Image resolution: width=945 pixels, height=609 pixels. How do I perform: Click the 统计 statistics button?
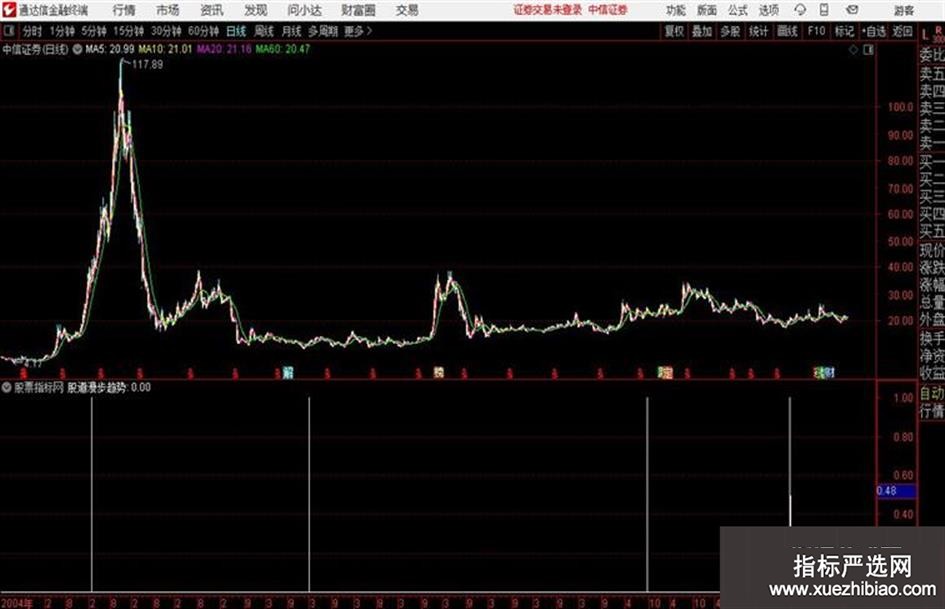point(758,31)
